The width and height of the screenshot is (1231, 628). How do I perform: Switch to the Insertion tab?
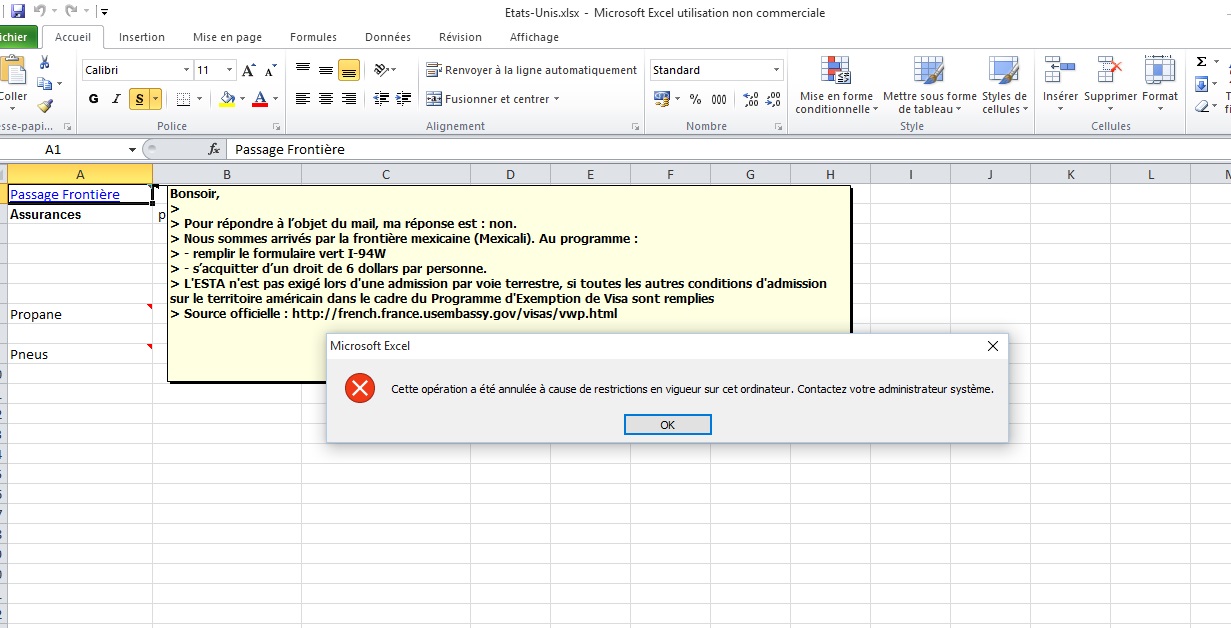pos(141,37)
